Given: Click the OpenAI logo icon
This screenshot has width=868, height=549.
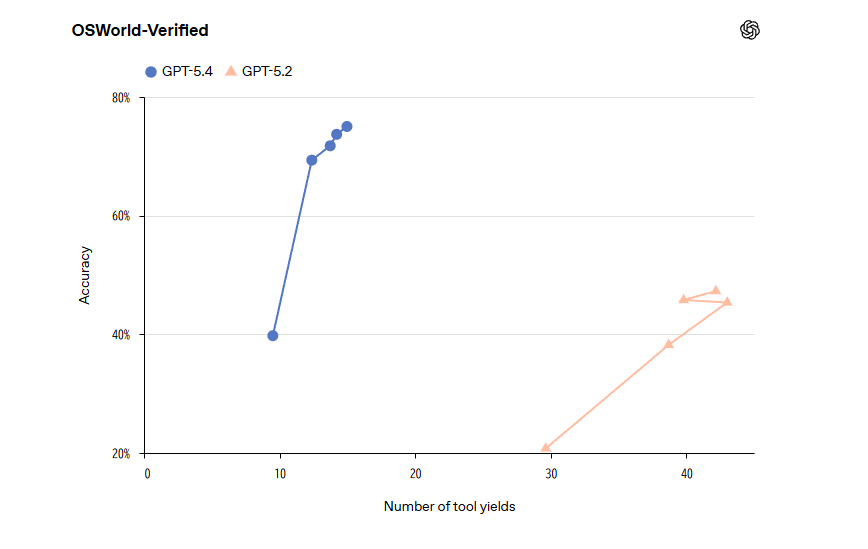Looking at the screenshot, I should point(750,30).
